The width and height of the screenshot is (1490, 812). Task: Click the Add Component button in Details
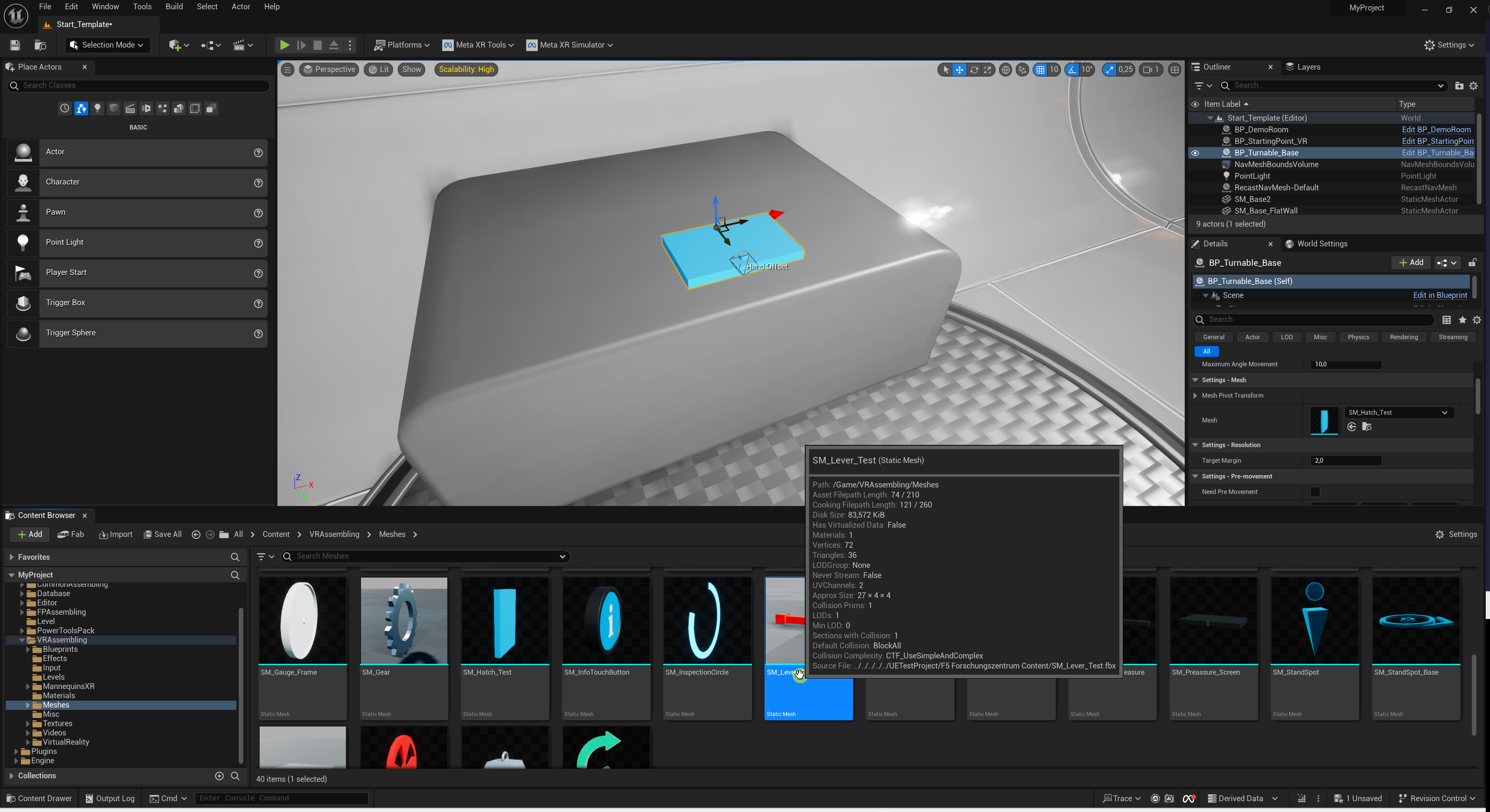click(1411, 263)
